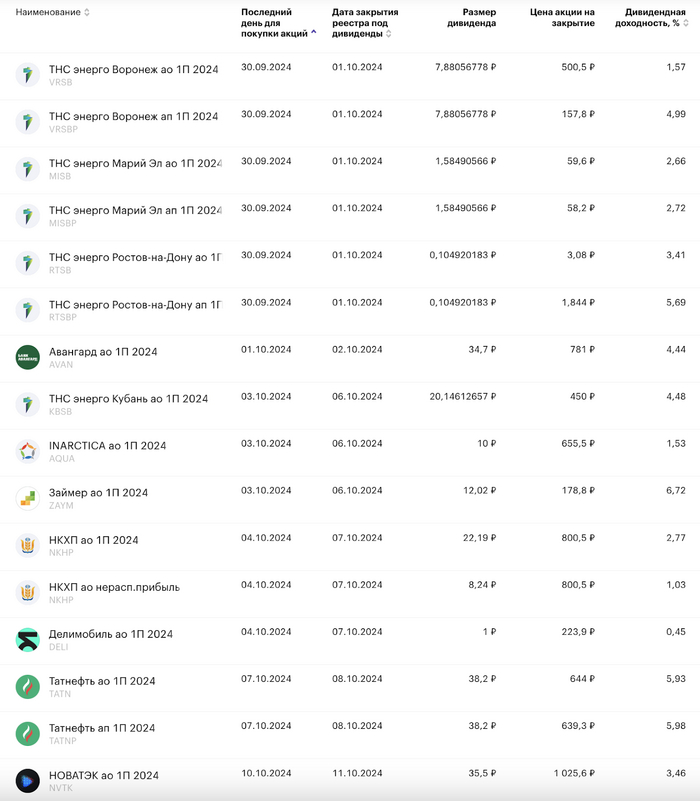
Task: Click the Авангард bank logo icon
Action: click(x=27, y=357)
